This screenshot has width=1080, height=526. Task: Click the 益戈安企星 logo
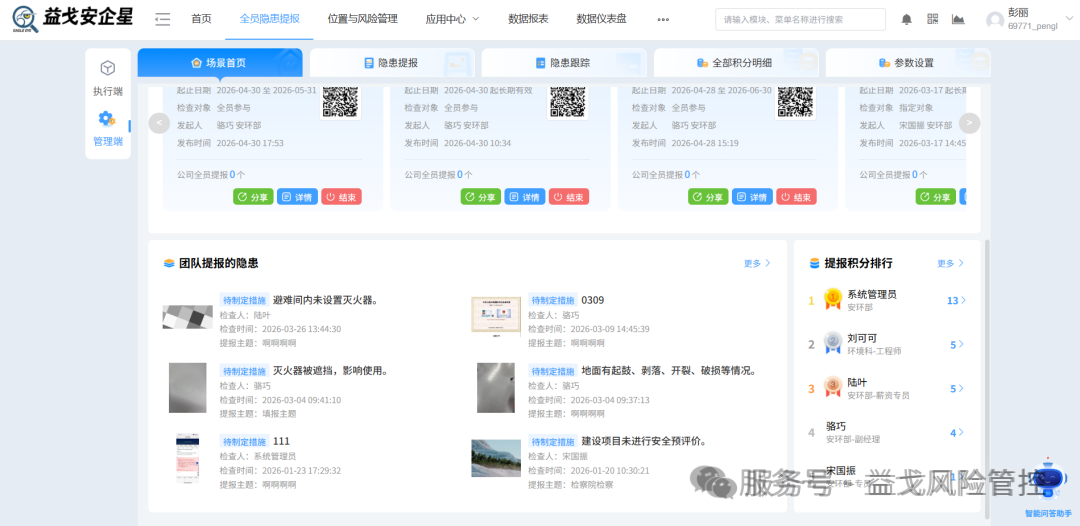(73, 19)
